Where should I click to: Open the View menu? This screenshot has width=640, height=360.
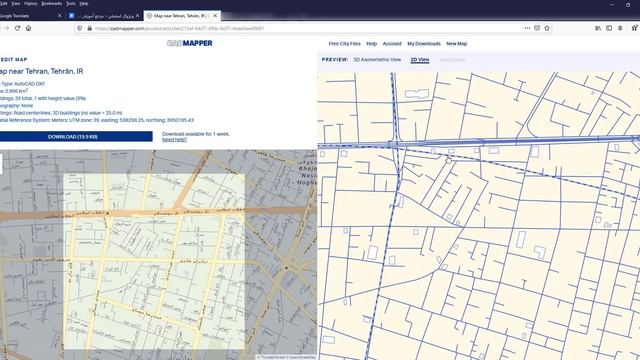click(x=16, y=3)
